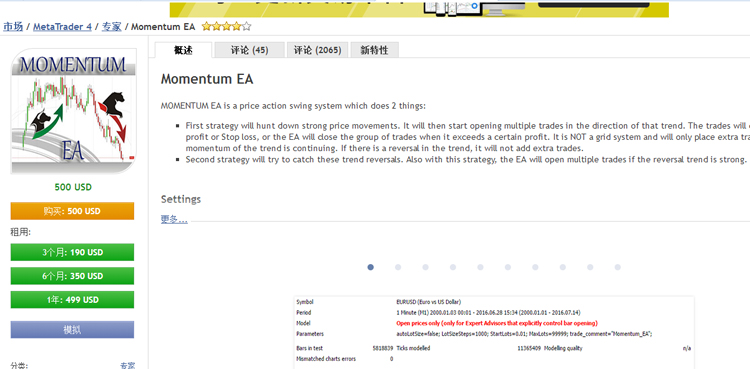The width and height of the screenshot is (750, 369).
Task: Select the last carousel dot indicator
Action: (618, 267)
